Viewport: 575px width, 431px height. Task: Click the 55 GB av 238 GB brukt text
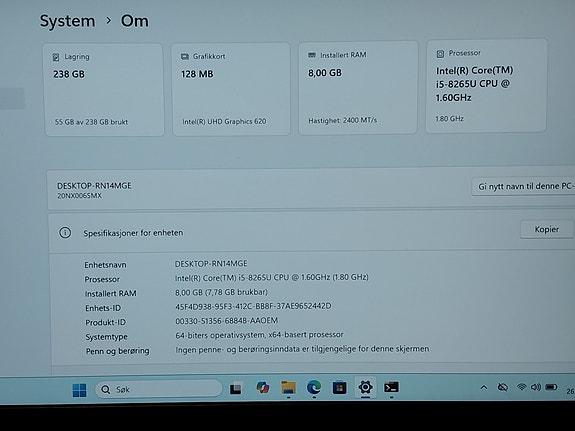pyautogui.click(x=91, y=122)
